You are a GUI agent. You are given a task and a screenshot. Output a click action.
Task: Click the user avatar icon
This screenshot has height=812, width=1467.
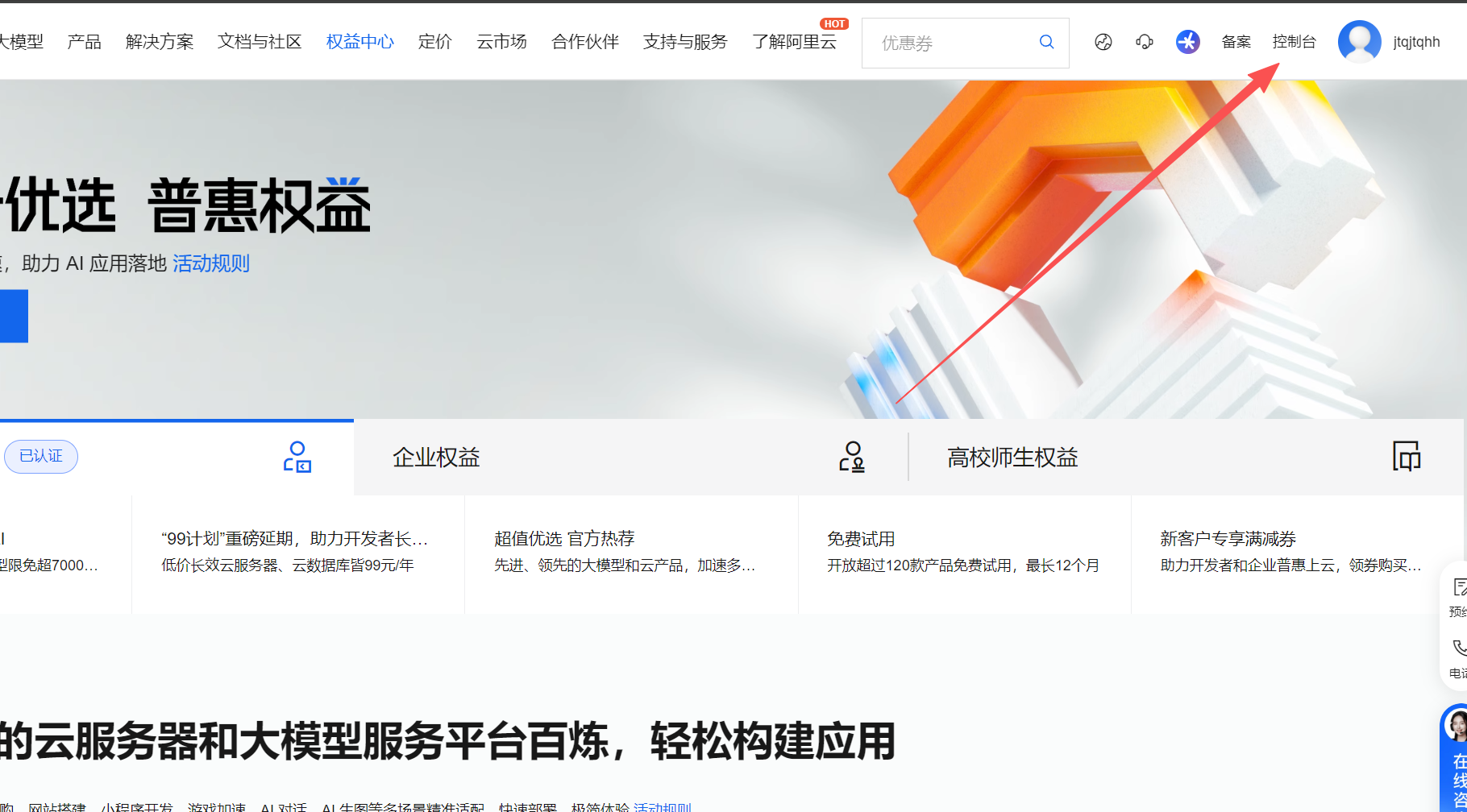point(1360,42)
